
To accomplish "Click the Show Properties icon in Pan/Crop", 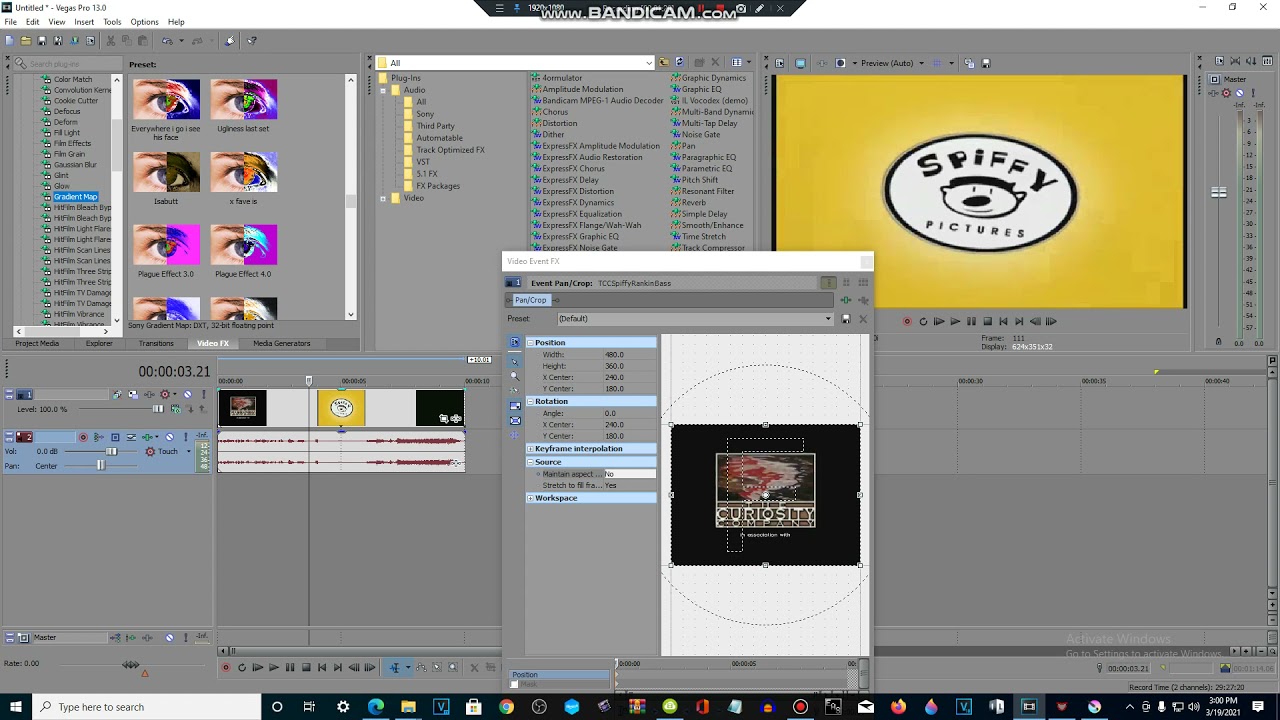I will pos(515,342).
